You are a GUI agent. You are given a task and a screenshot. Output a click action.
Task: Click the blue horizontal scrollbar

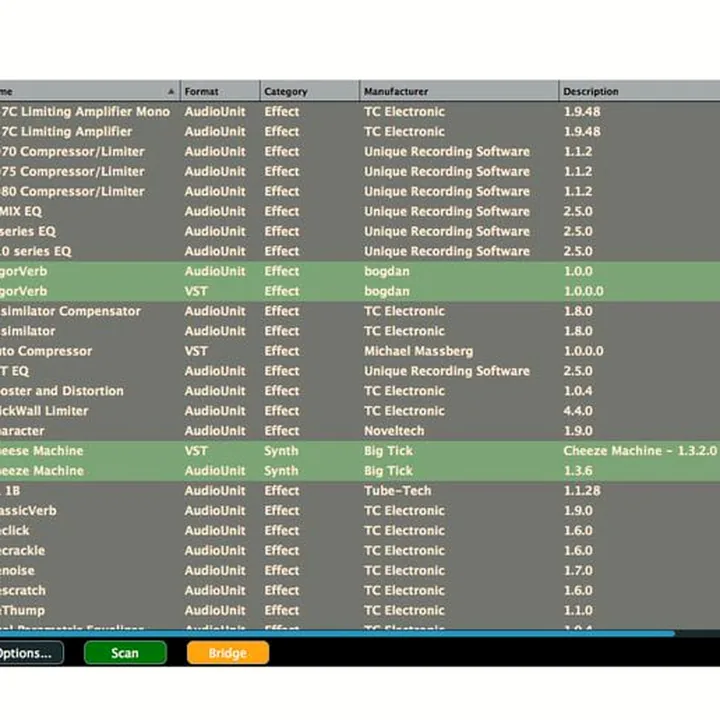point(338,633)
